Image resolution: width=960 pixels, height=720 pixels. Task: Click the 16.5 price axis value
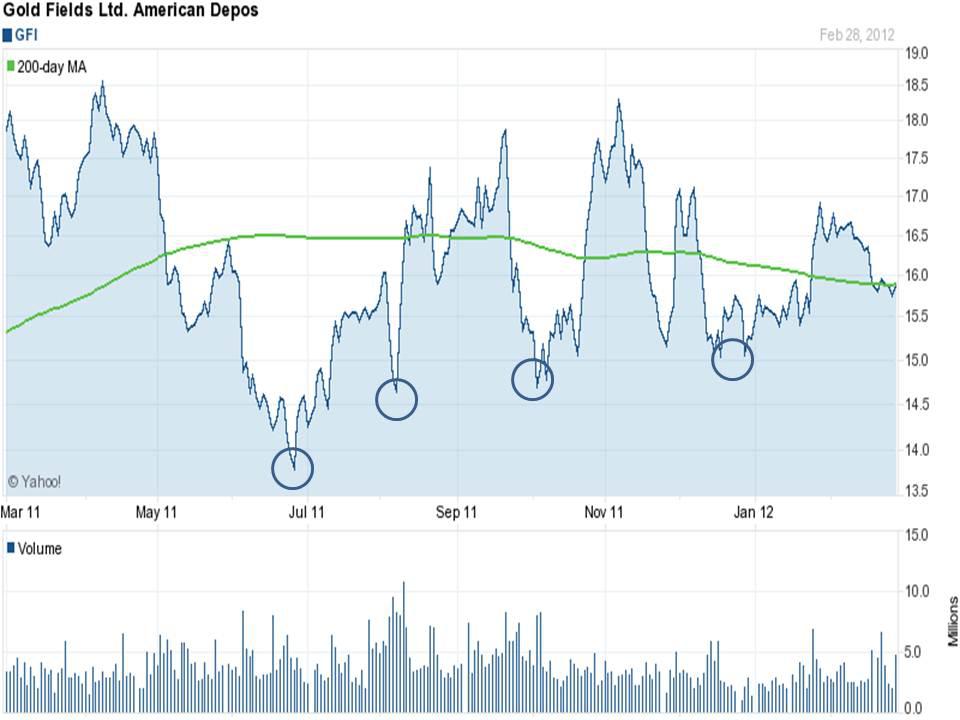(x=917, y=236)
